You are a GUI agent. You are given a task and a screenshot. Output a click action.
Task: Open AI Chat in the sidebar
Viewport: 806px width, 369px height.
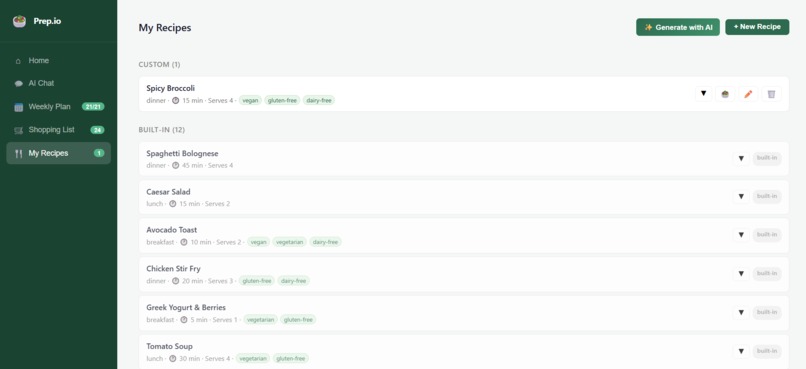[58, 83]
